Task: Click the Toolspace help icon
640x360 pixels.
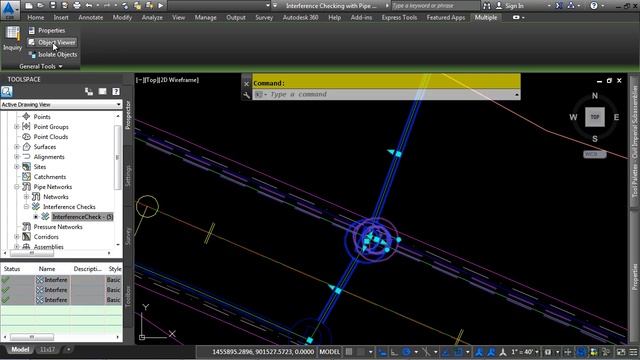Action: click(116, 91)
